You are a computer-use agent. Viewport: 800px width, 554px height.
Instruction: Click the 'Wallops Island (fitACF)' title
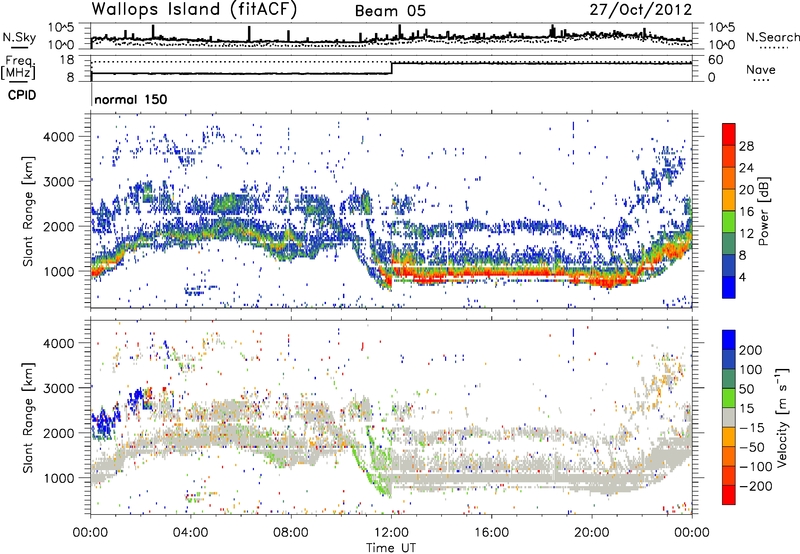[194, 10]
